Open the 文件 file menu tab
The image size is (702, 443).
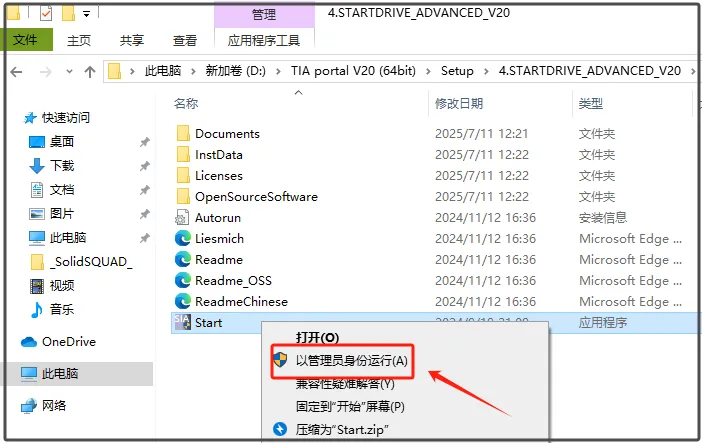[25, 40]
